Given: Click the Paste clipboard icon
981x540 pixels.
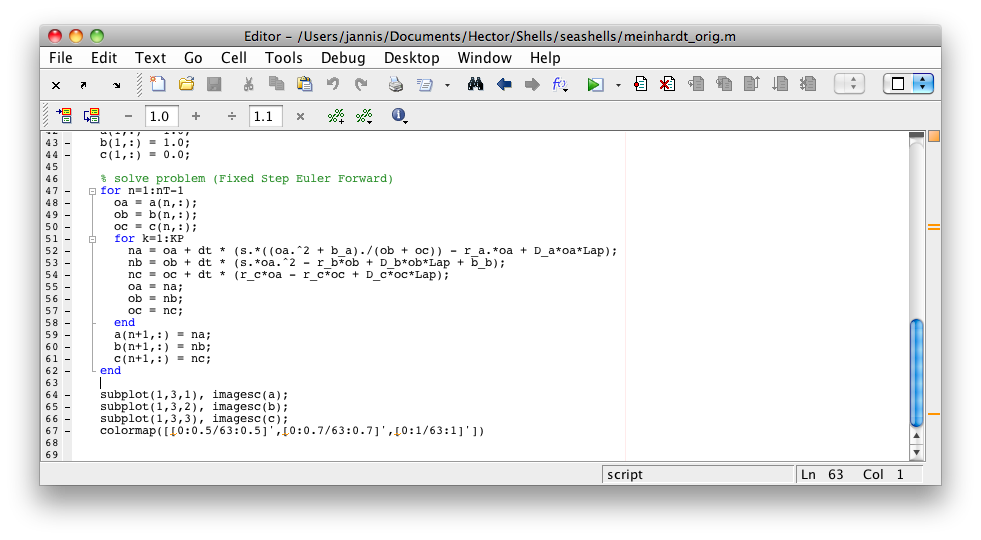Looking at the screenshot, I should point(304,85).
